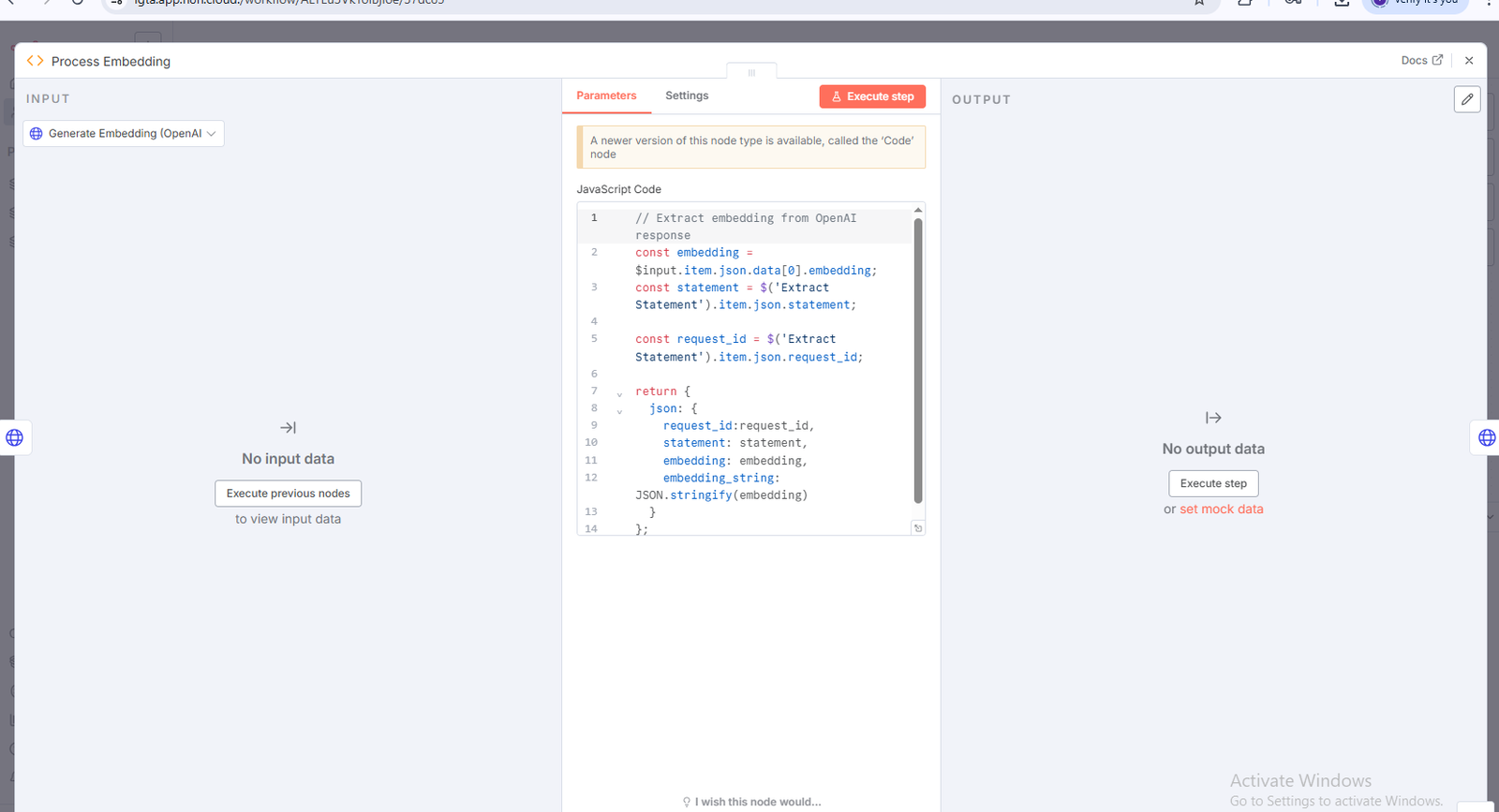
Task: Click Execute step in the output panel
Action: [x=1213, y=483]
